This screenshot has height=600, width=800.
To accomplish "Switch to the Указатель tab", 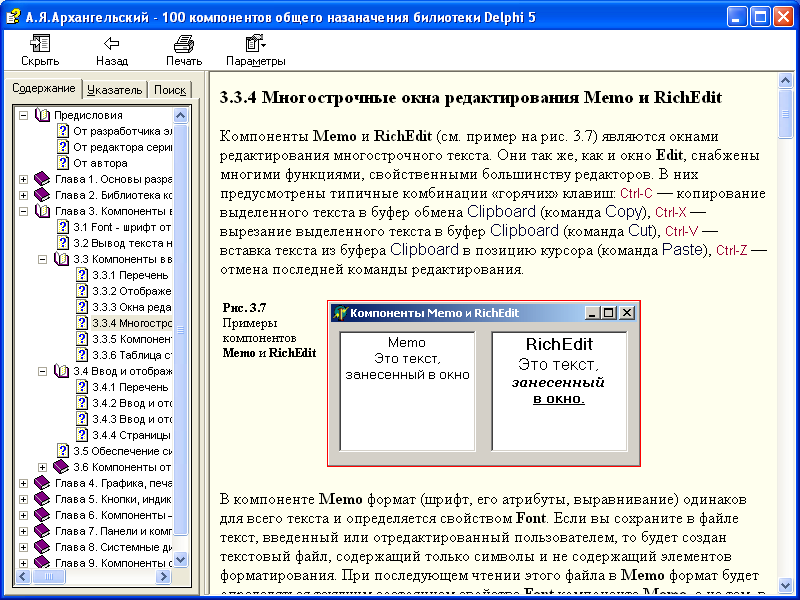I will [114, 90].
